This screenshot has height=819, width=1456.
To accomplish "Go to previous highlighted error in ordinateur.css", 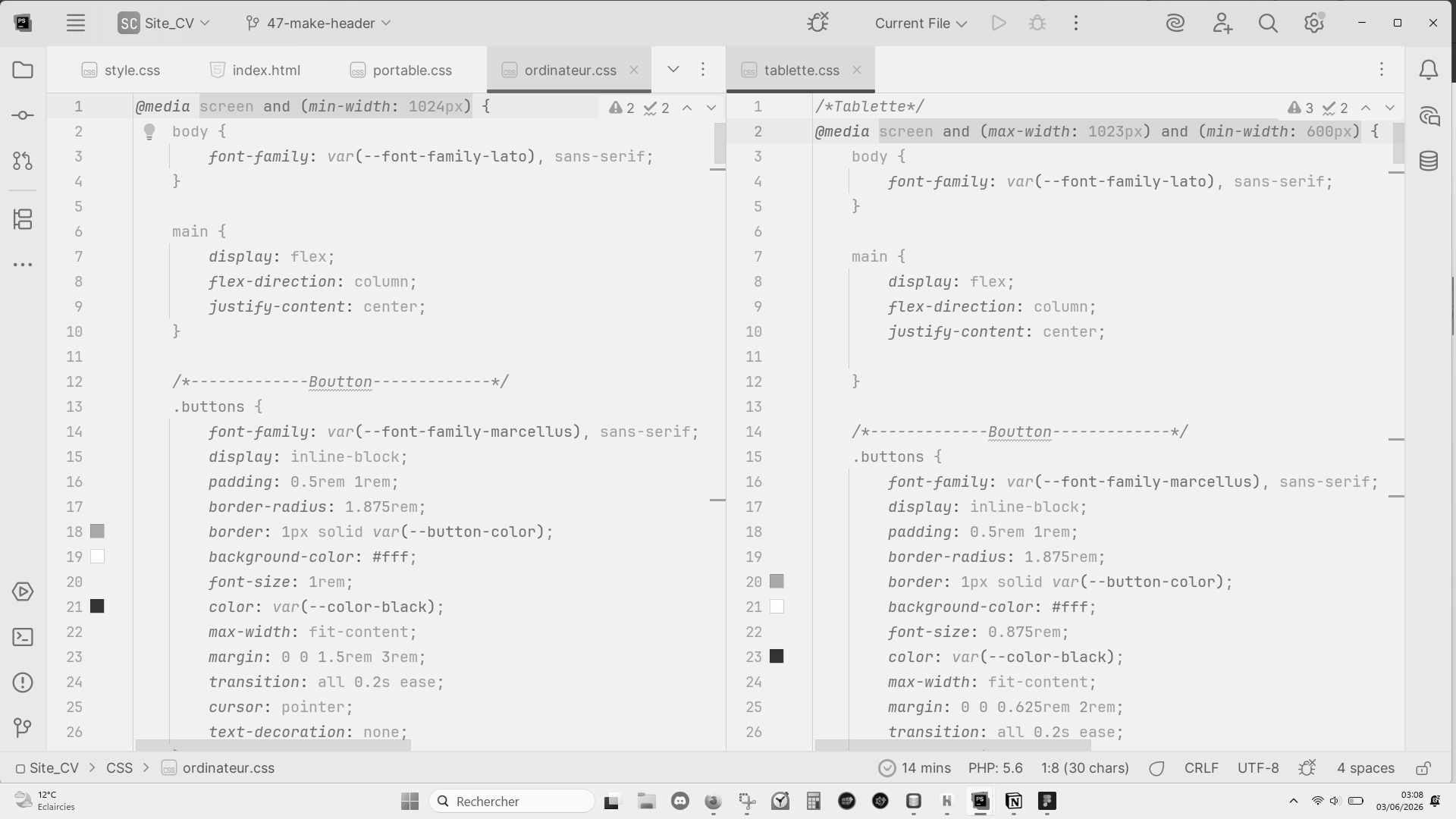I will pos(687,108).
